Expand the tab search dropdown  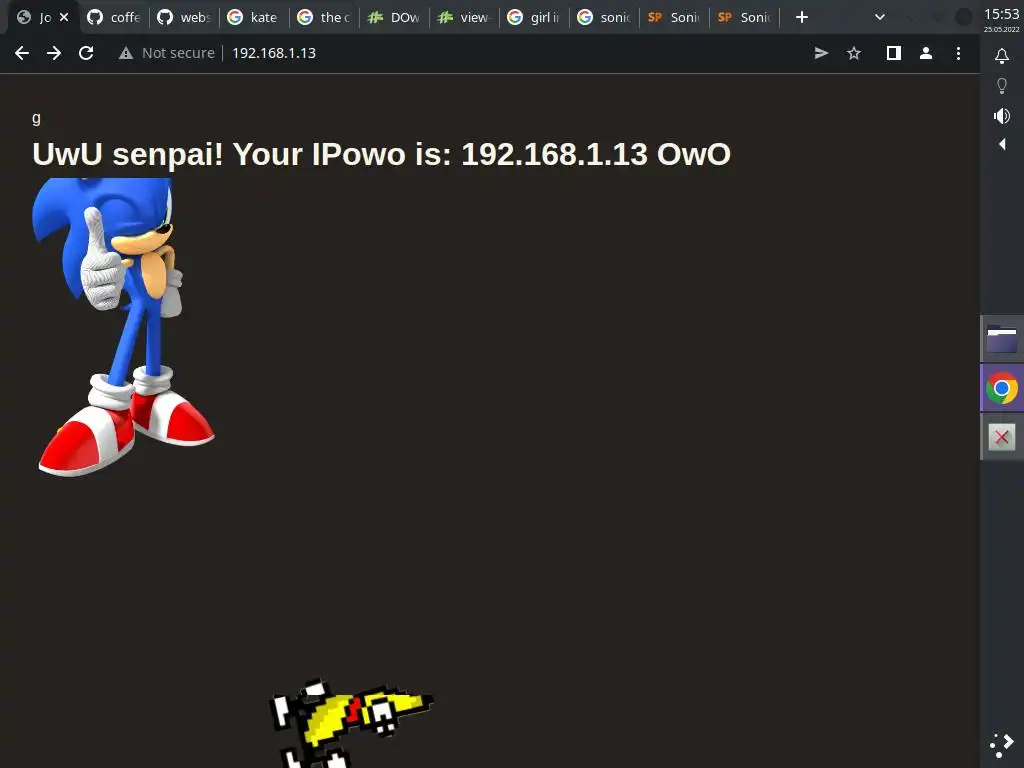(x=880, y=17)
